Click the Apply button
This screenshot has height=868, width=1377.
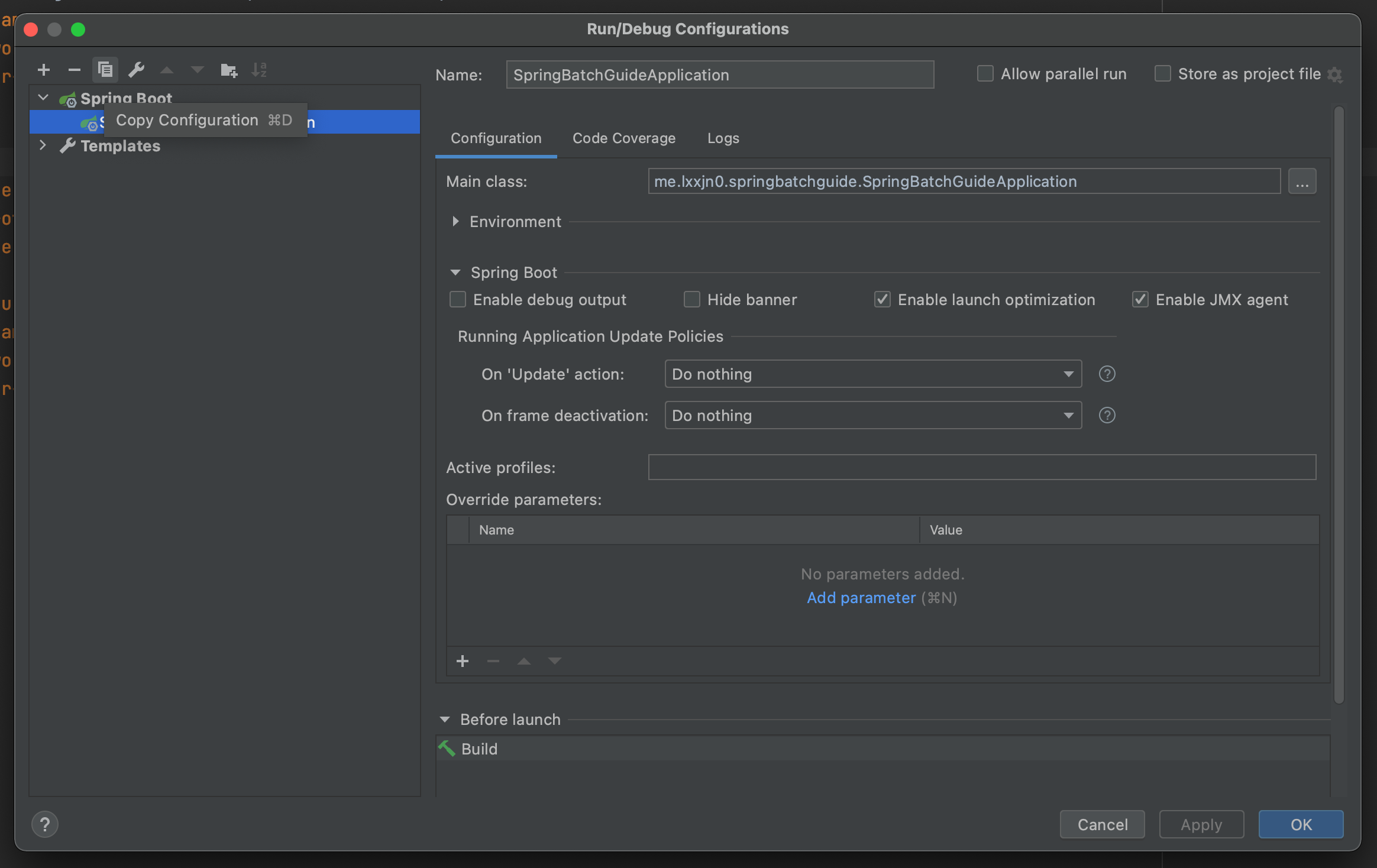(1201, 824)
